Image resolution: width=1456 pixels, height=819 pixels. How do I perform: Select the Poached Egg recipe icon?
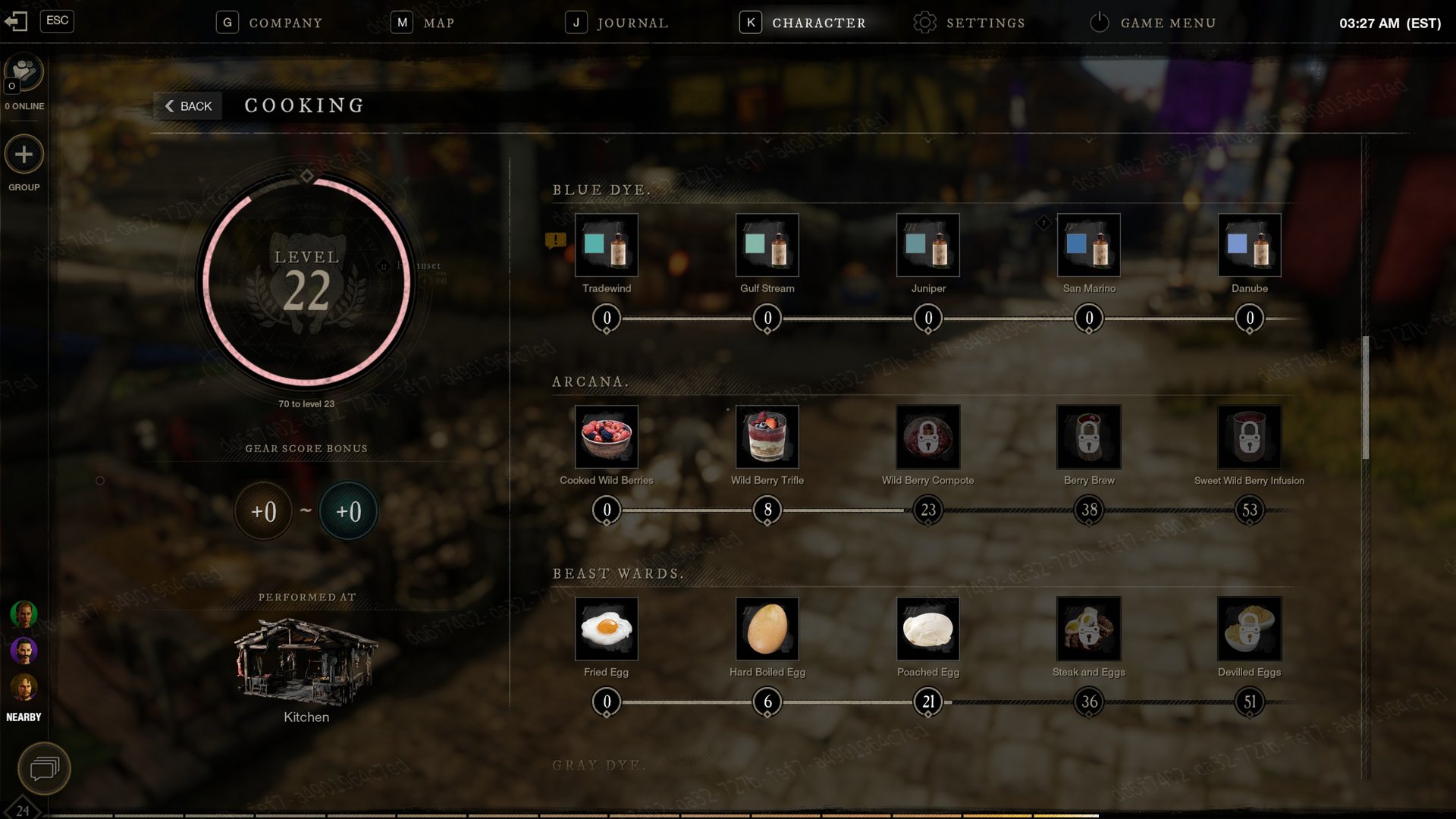(x=927, y=629)
